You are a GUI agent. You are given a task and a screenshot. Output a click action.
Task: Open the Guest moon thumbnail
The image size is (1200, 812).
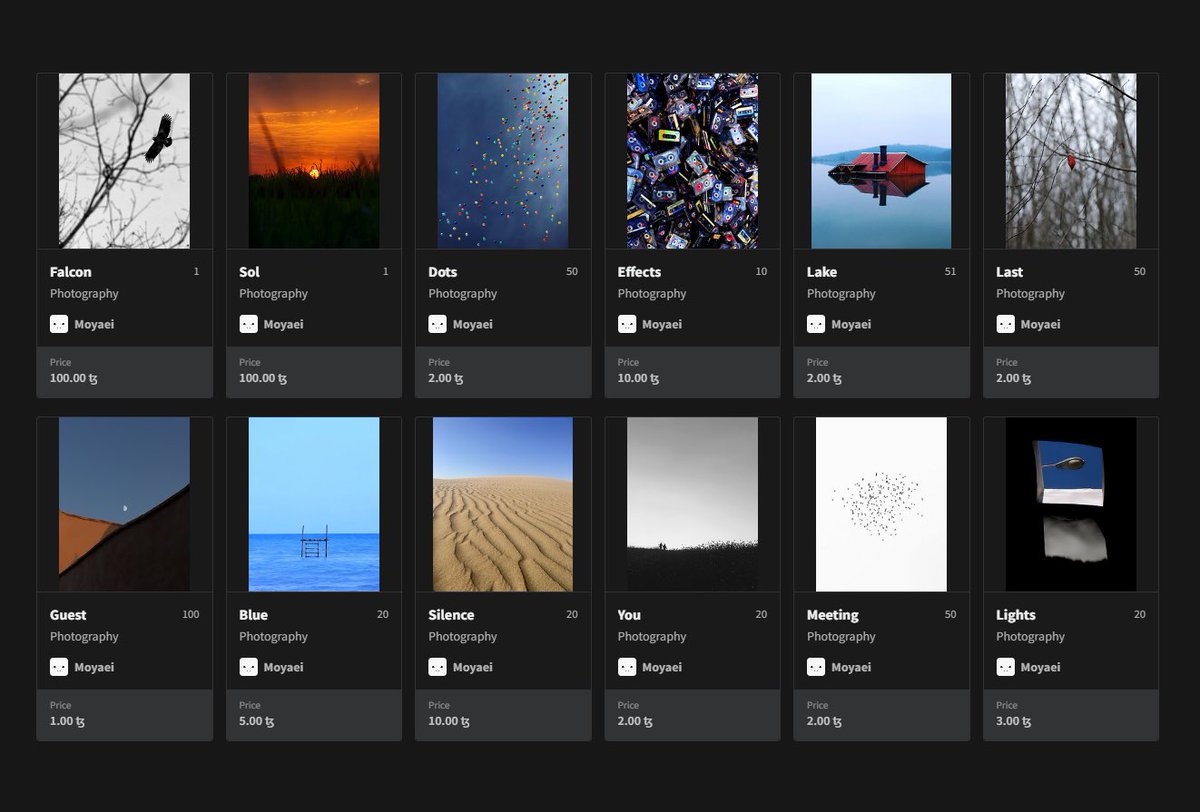(x=124, y=504)
